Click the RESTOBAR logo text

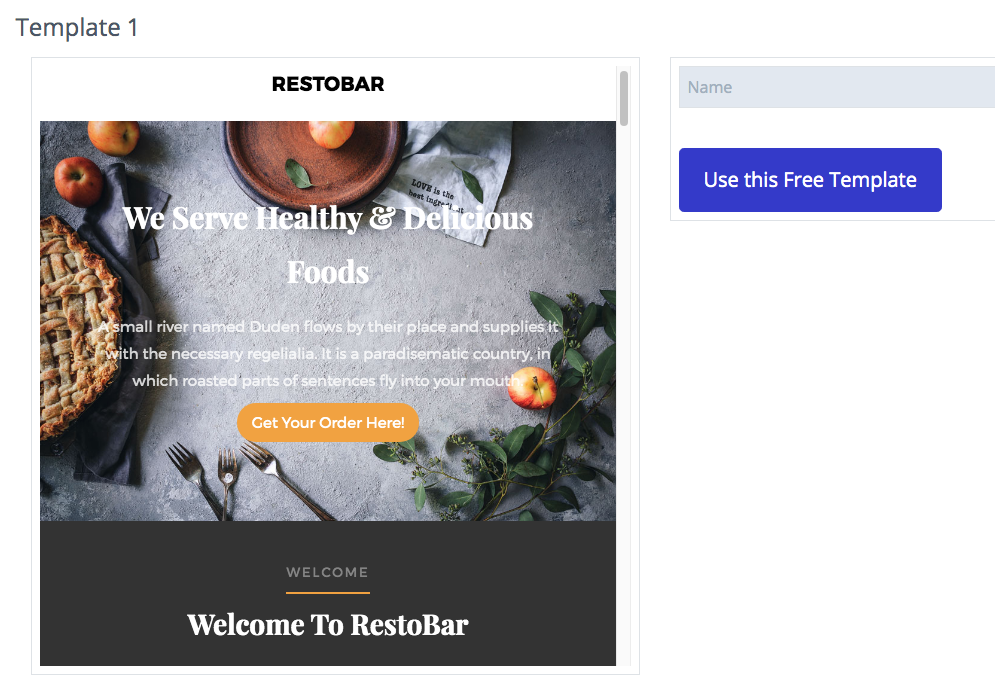click(327, 84)
